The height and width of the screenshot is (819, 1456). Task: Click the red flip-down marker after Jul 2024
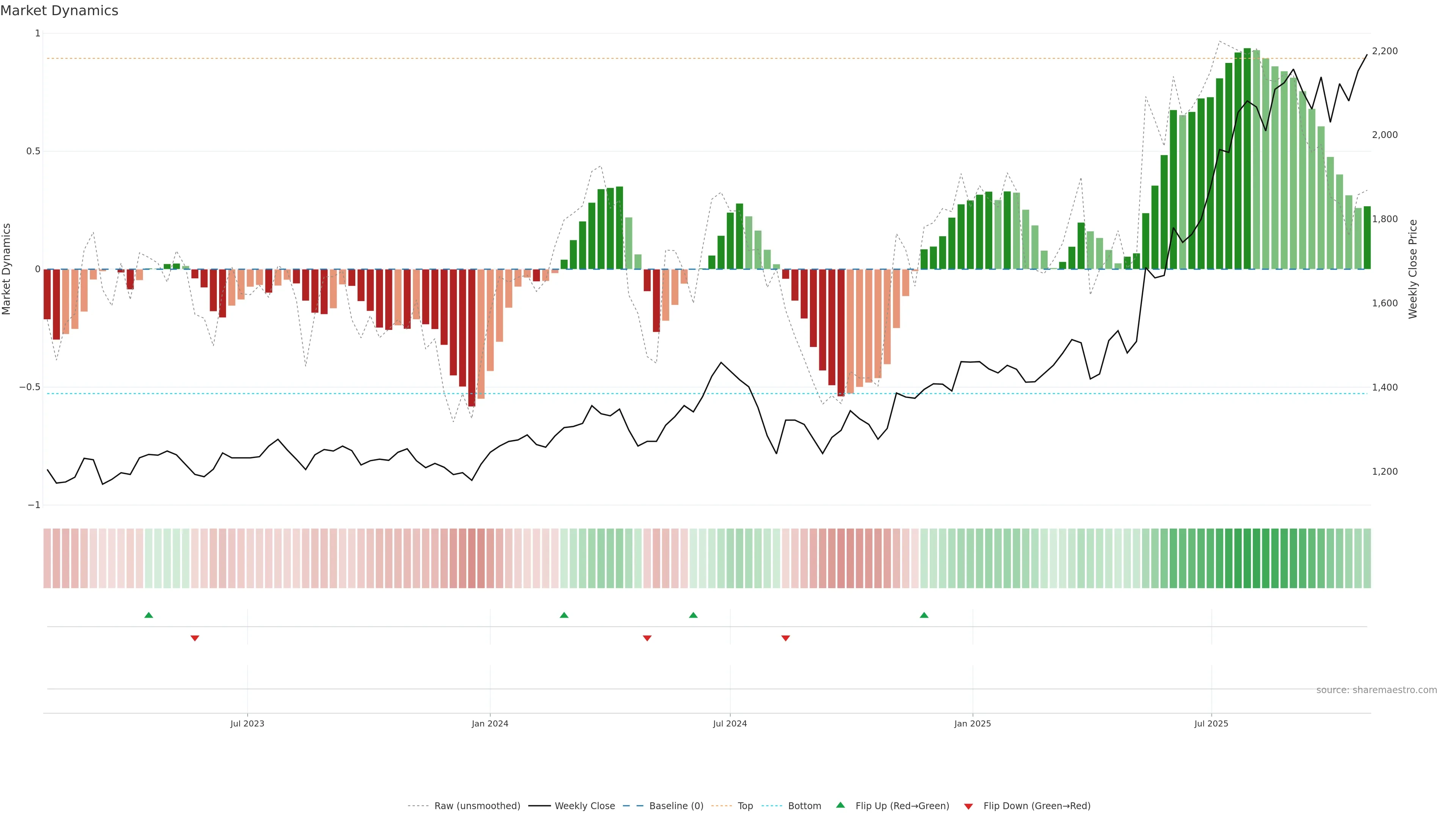click(785, 638)
